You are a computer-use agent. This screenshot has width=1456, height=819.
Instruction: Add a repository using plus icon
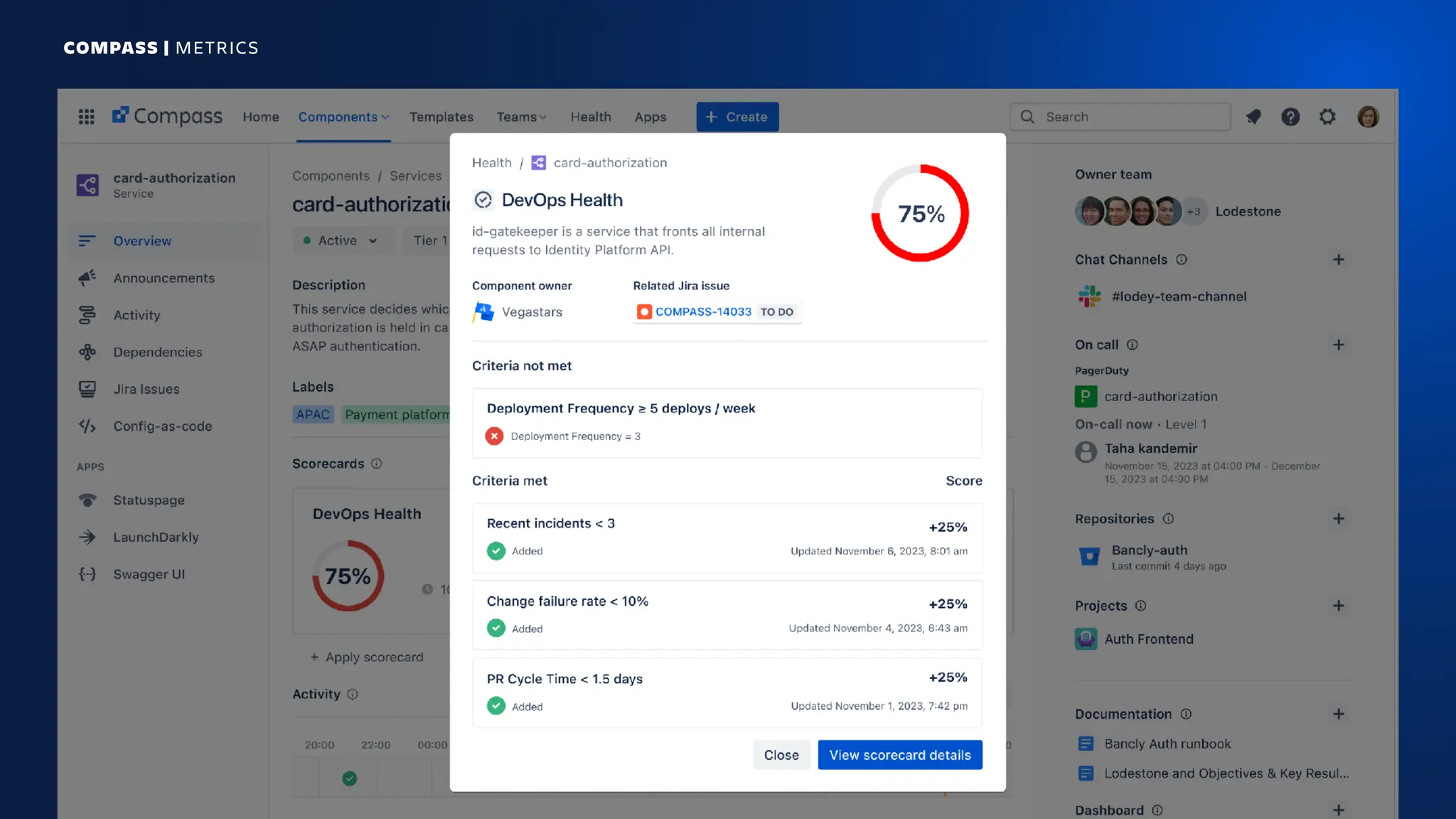point(1338,518)
